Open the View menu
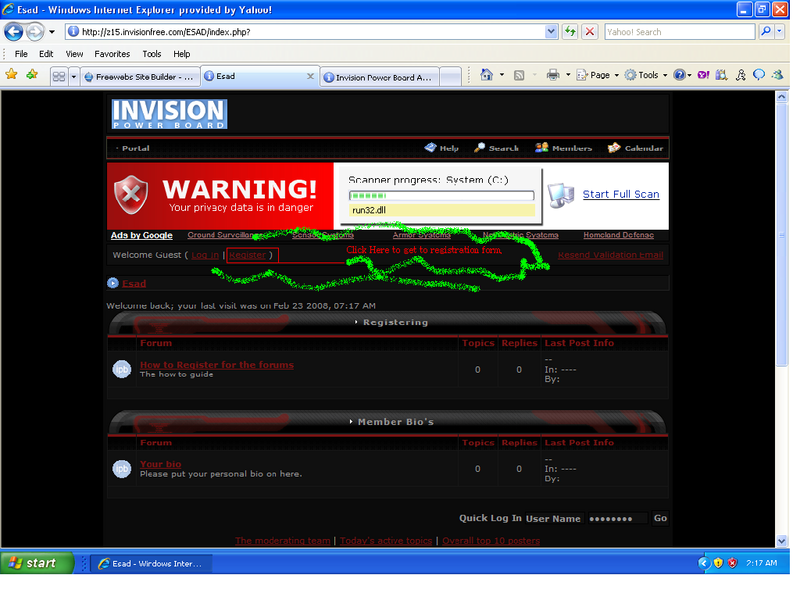Image resolution: width=800 pixels, height=600 pixels. [x=74, y=54]
